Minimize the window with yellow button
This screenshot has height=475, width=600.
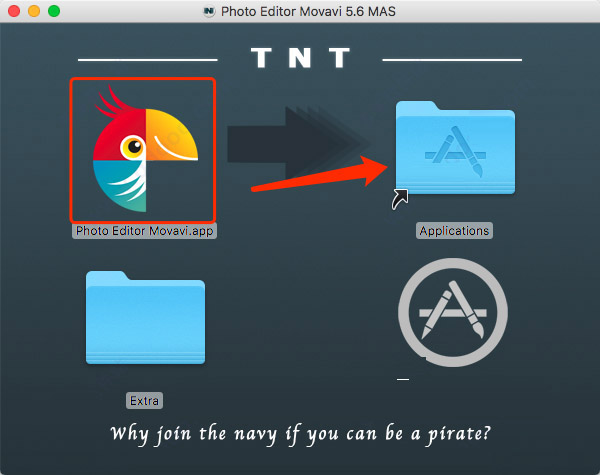[x=34, y=11]
